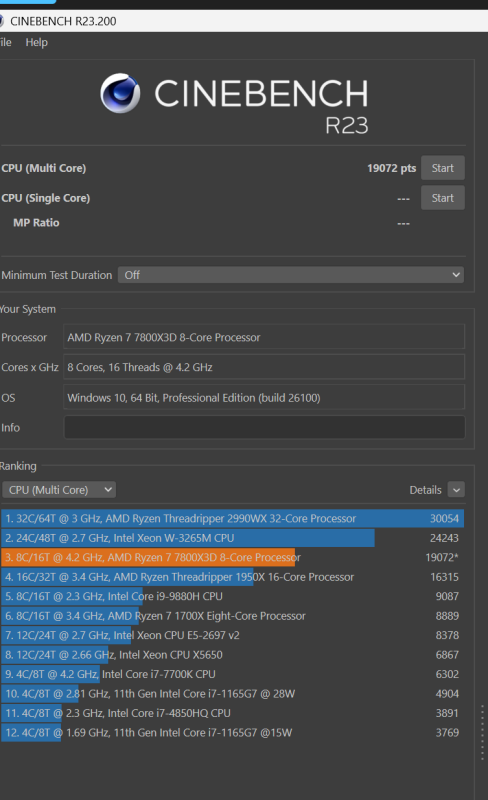Open the Help menu
The width and height of the screenshot is (488, 800).
tap(37, 42)
